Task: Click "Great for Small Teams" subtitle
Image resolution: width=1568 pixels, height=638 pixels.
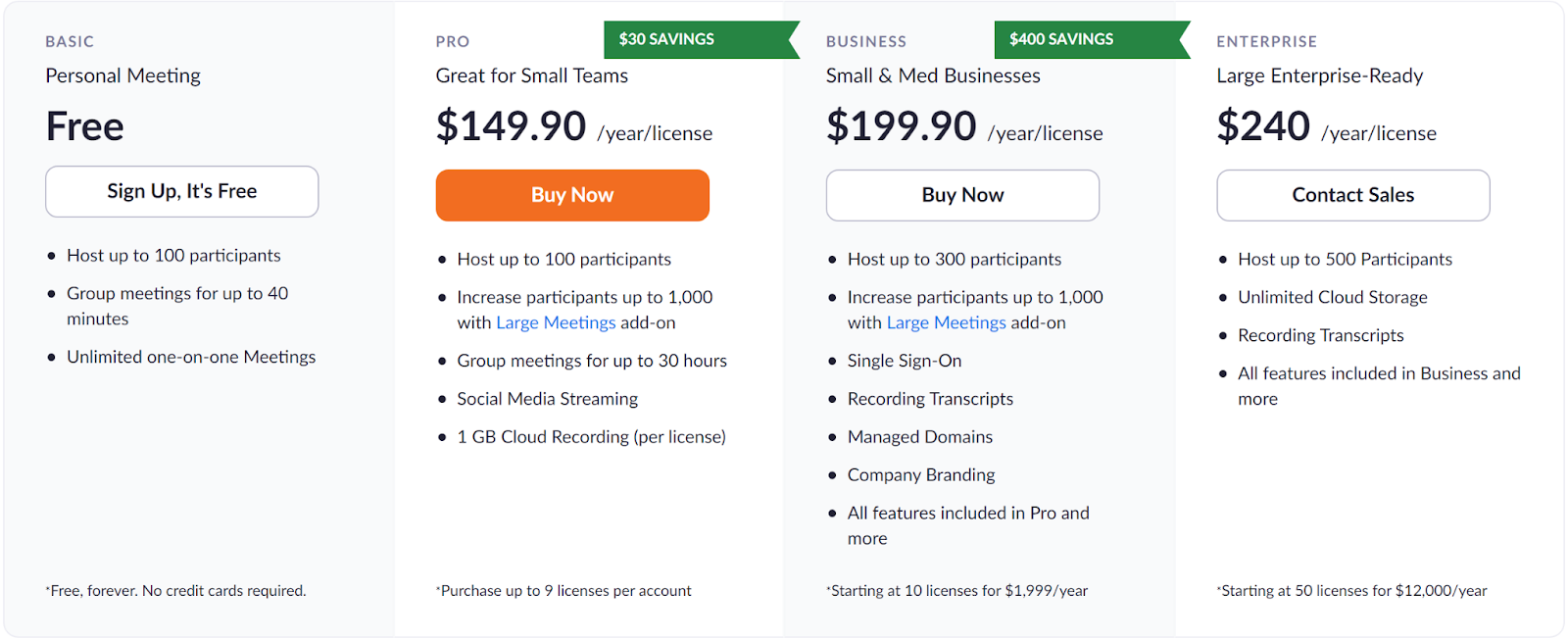Action: click(x=531, y=75)
